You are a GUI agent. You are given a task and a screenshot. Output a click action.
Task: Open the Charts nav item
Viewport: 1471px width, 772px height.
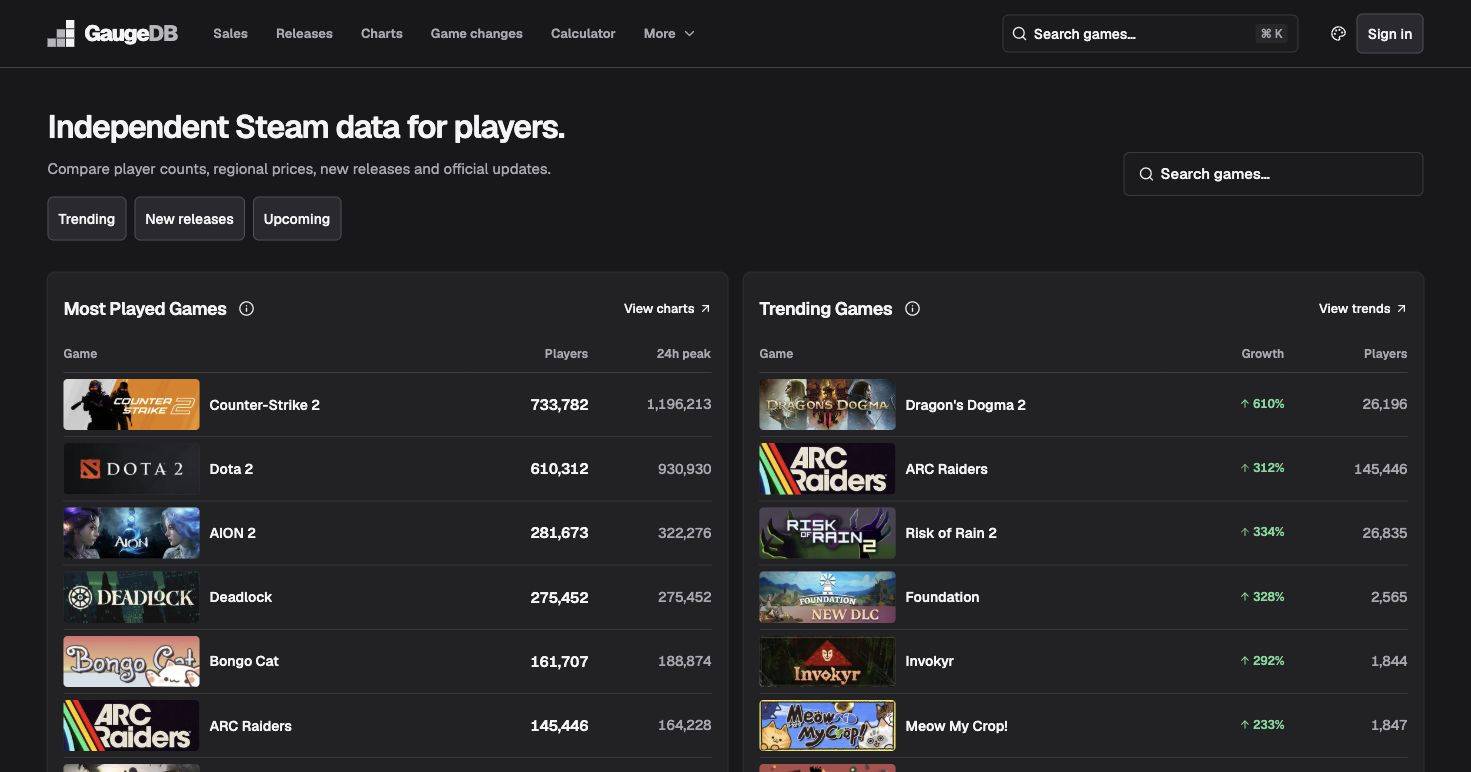tap(382, 34)
